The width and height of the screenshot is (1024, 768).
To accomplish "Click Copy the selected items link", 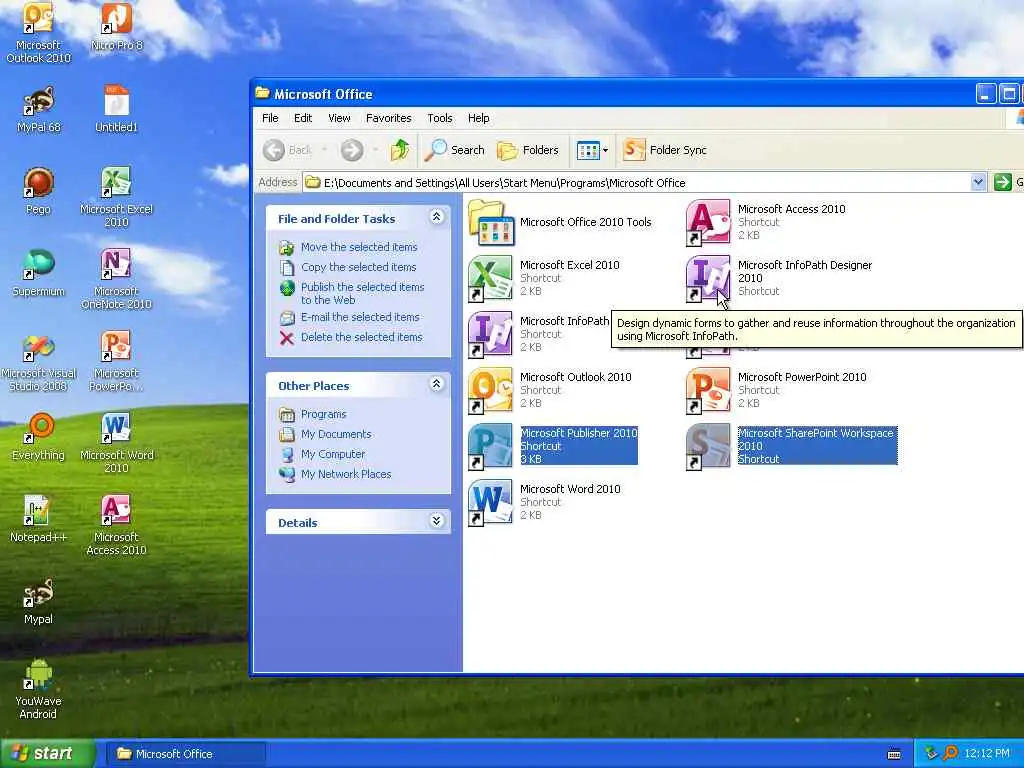I will 358,267.
